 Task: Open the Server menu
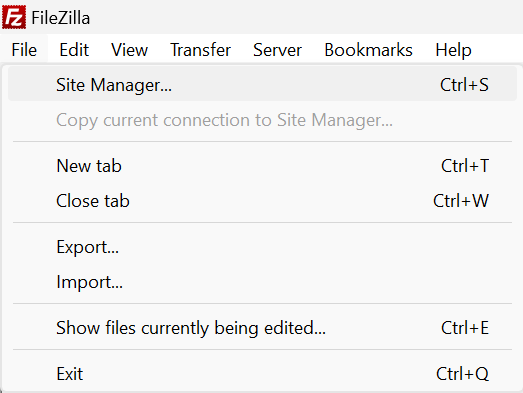(x=278, y=50)
